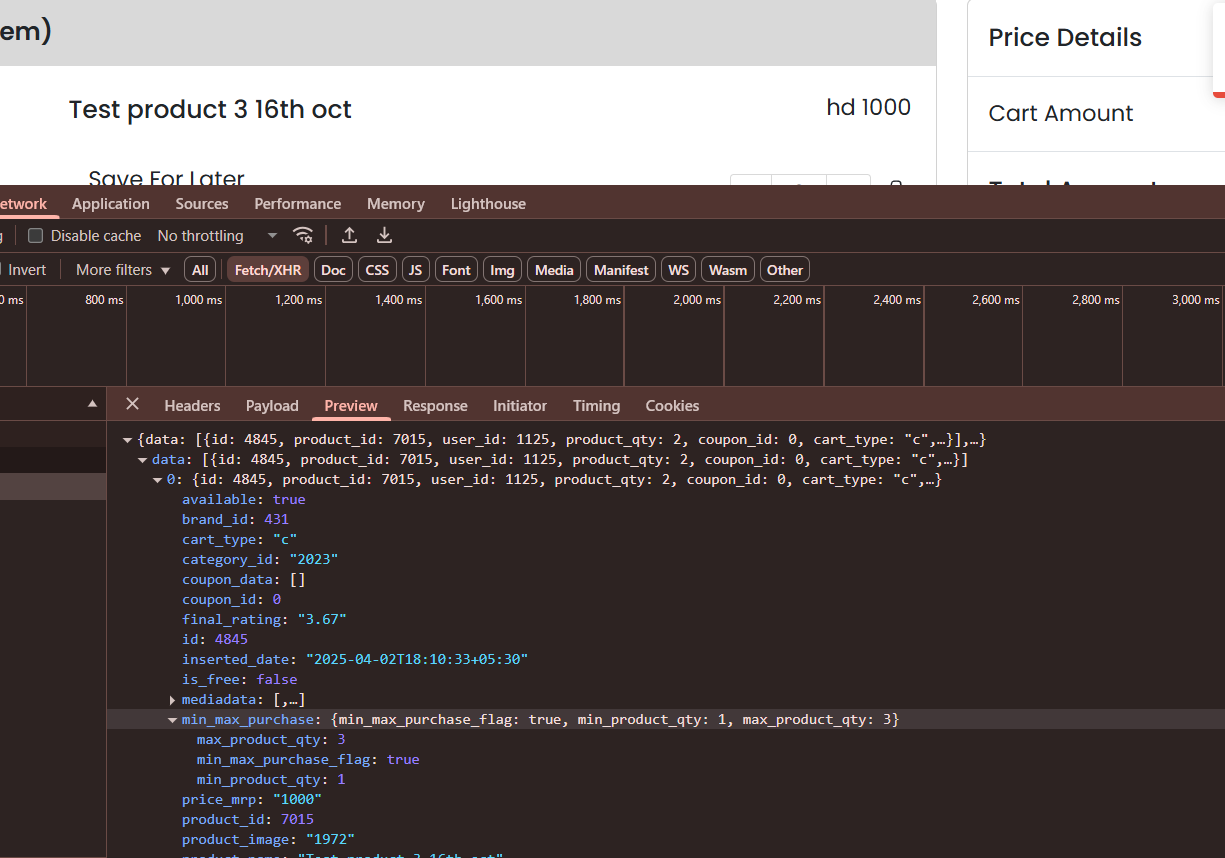Click the Price Details heading

coord(1065,38)
